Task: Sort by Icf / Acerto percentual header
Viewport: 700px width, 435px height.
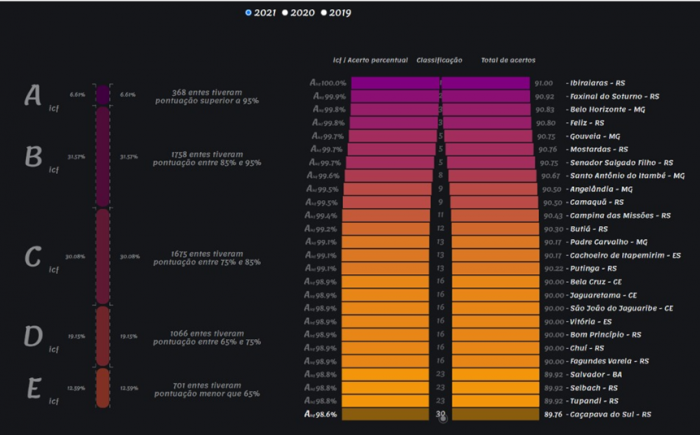Action: [370, 60]
